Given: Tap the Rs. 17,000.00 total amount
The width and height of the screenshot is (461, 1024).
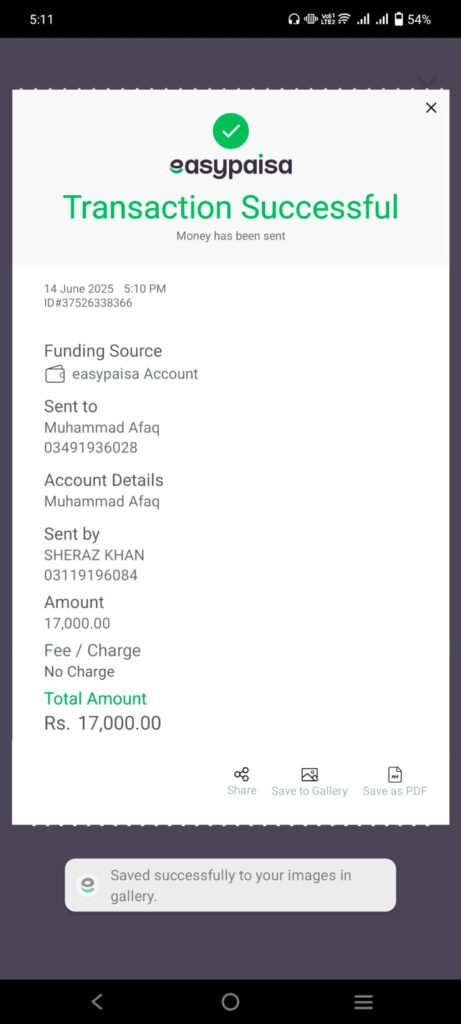Looking at the screenshot, I should click(103, 723).
